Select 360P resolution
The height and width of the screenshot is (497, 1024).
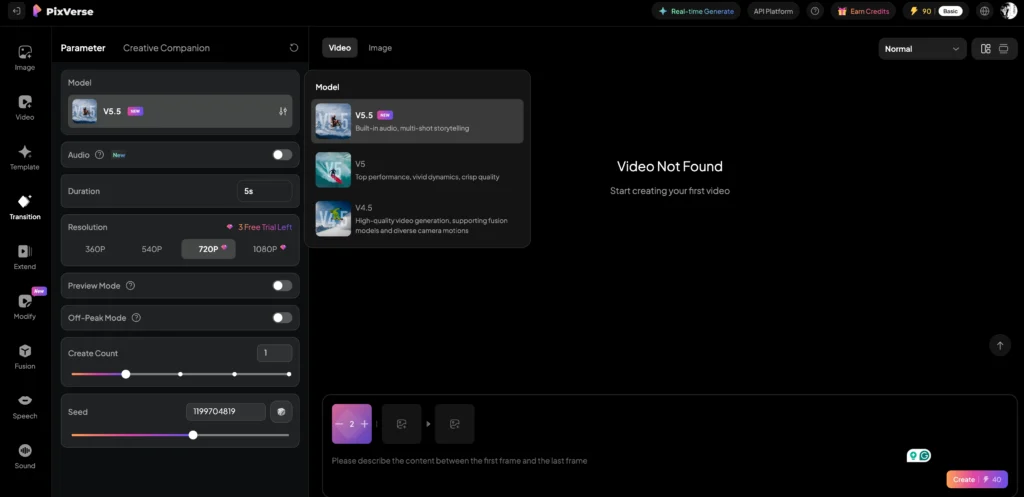coord(95,249)
